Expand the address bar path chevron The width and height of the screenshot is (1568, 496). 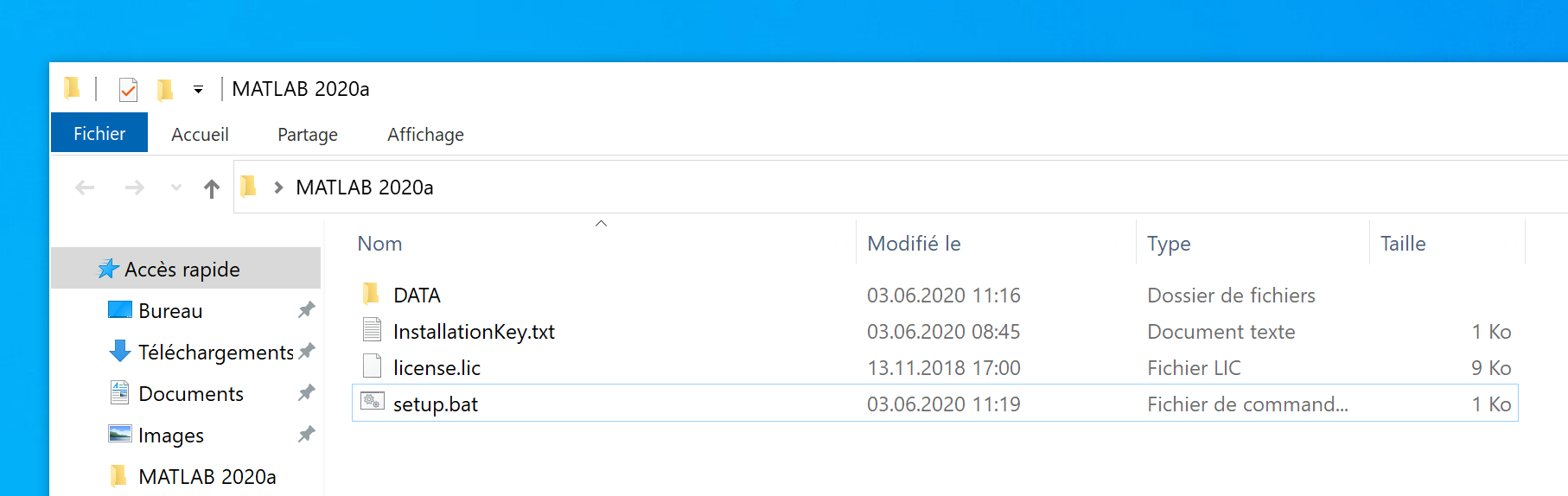(278, 188)
